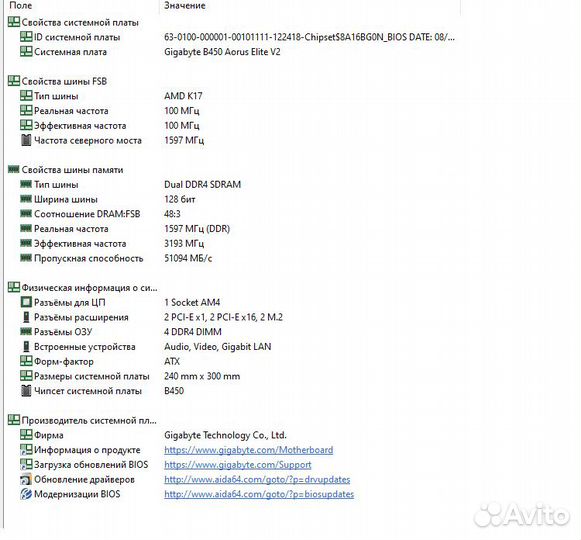Select the ID системной платы row
Image resolution: width=581 pixels, height=540 pixels.
tap(232, 37)
